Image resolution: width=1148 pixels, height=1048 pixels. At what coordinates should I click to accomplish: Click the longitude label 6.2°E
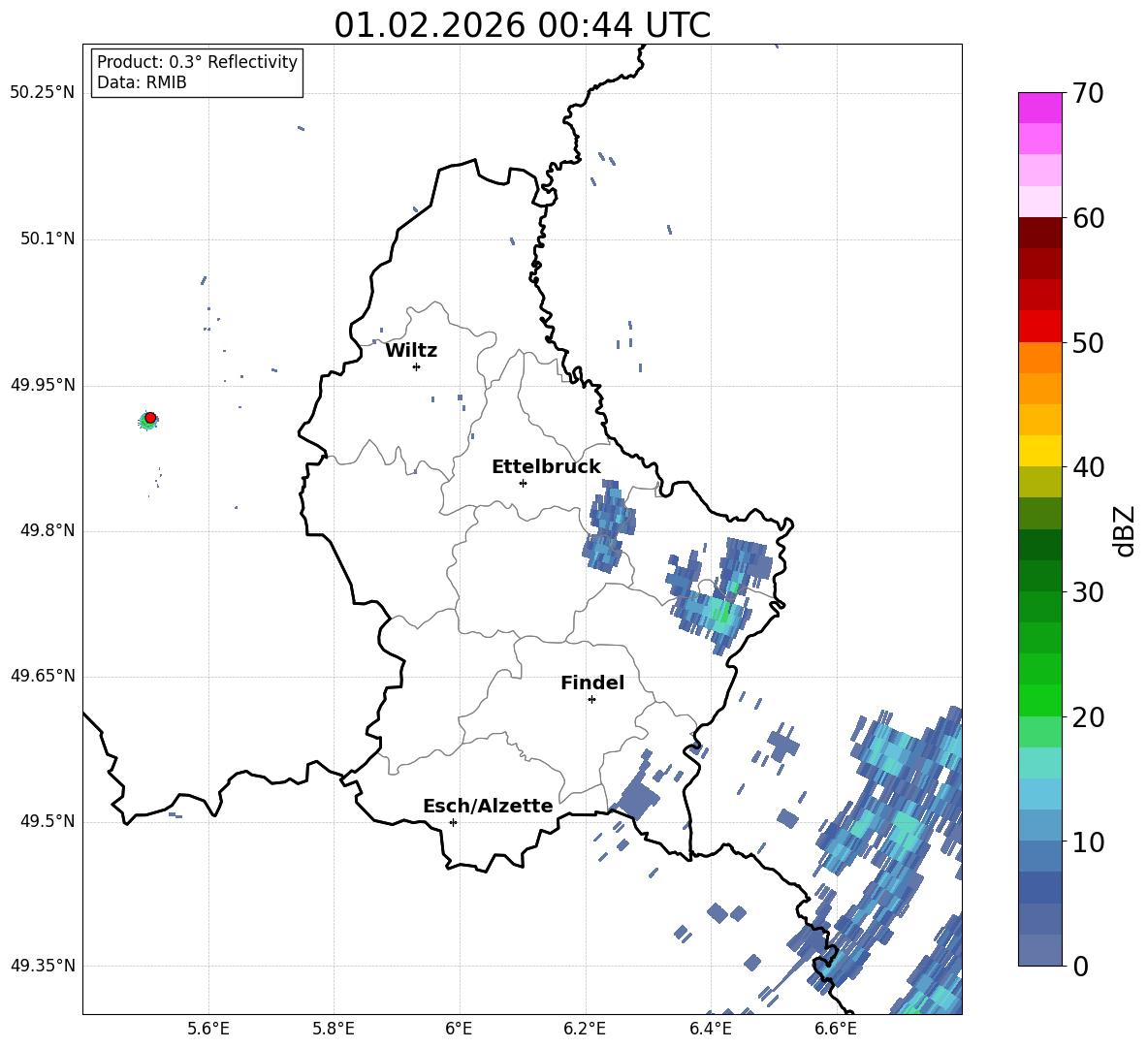coord(585,1029)
